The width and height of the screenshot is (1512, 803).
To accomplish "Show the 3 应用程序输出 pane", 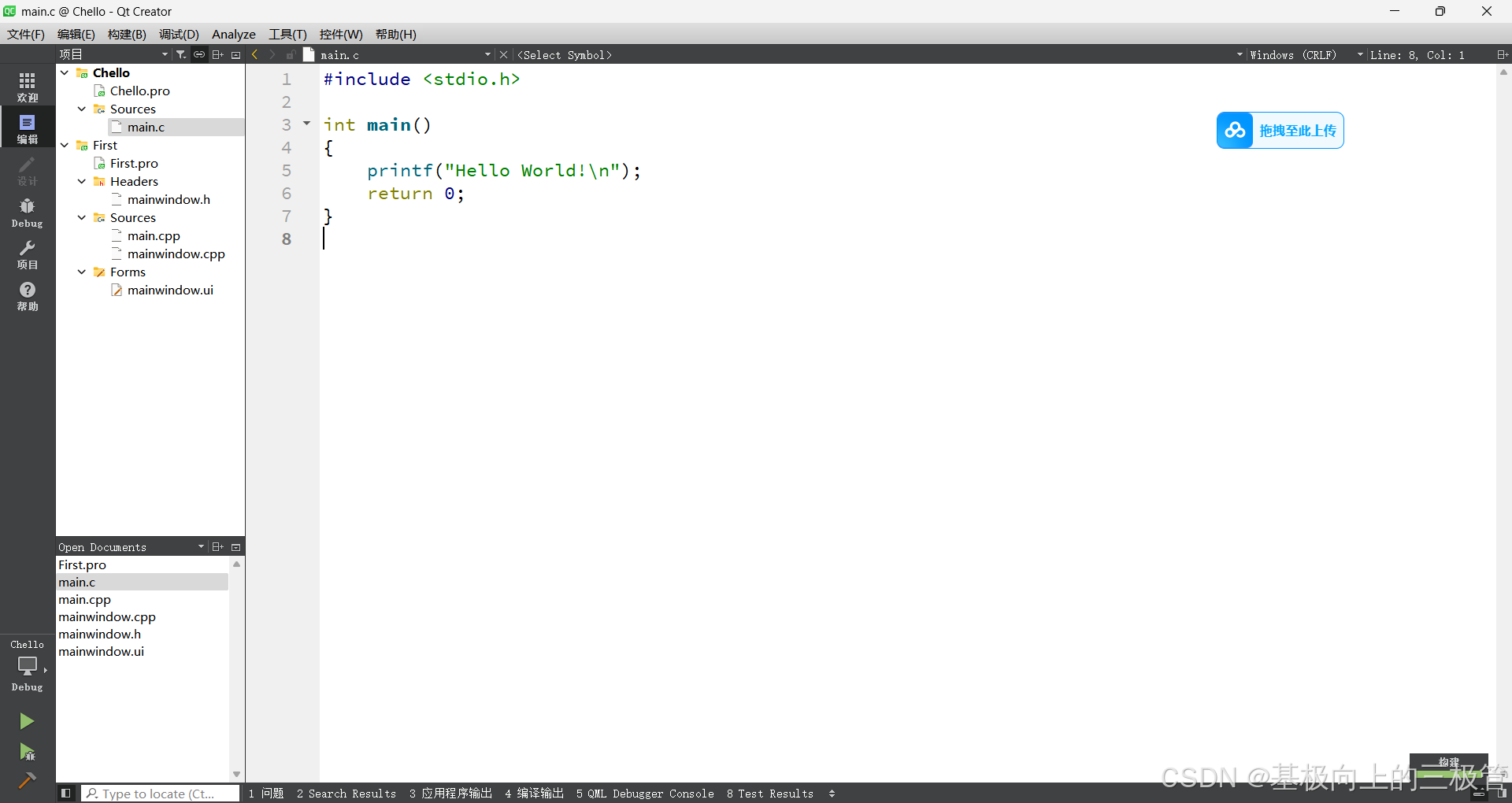I will click(x=450, y=794).
